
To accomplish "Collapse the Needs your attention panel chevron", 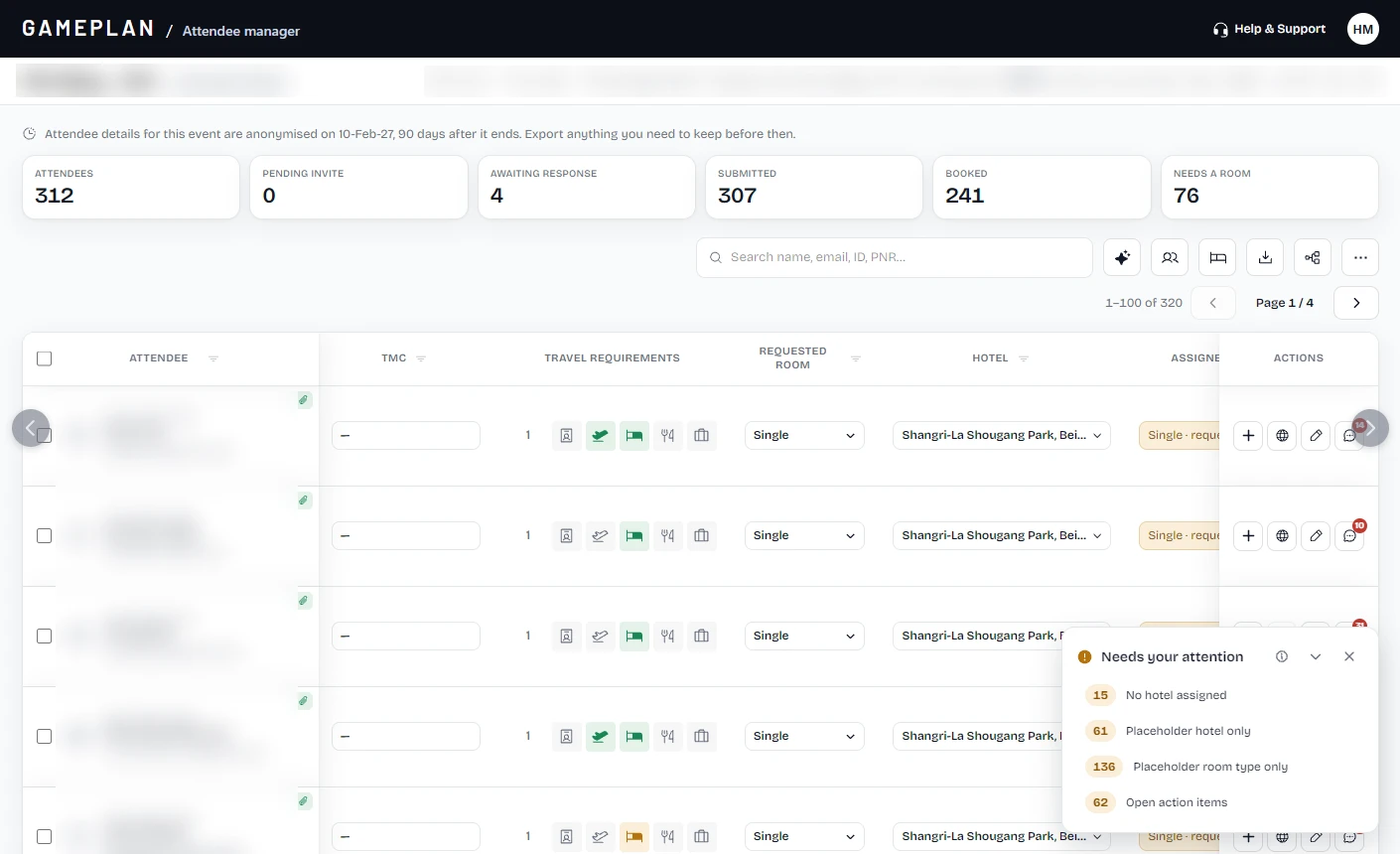I will [x=1316, y=656].
